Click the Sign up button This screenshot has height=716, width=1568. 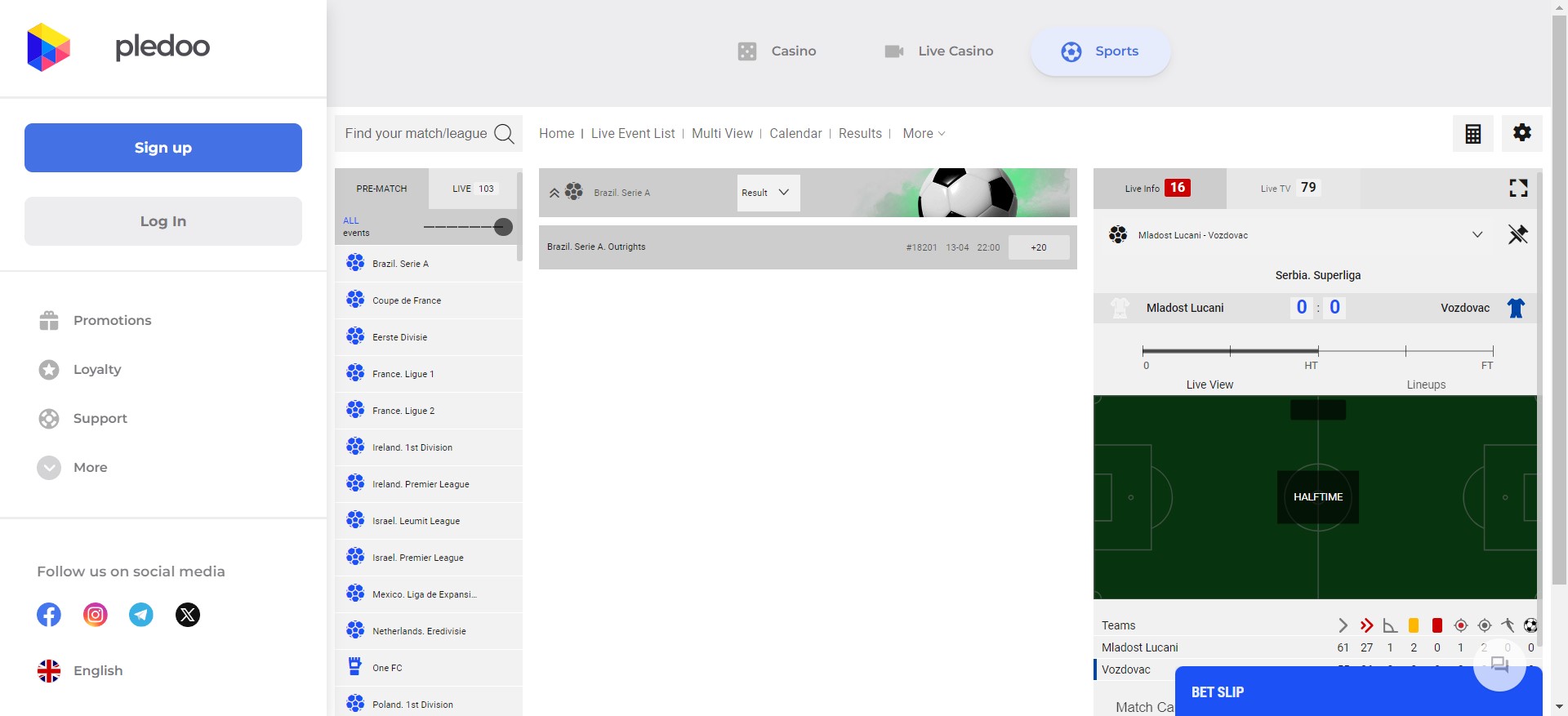point(163,148)
